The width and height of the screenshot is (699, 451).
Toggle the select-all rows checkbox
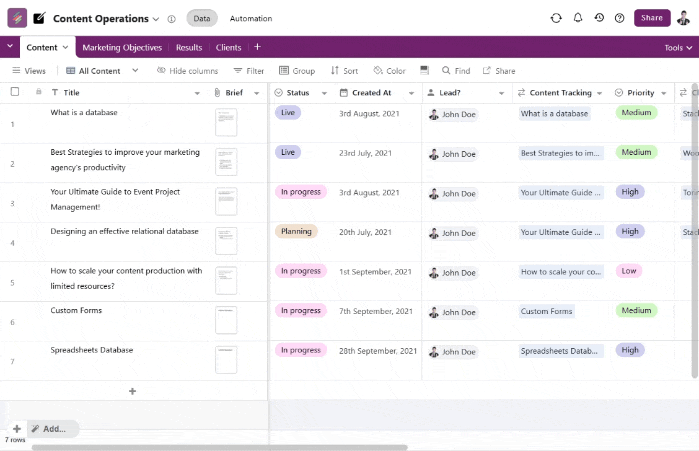(14, 92)
